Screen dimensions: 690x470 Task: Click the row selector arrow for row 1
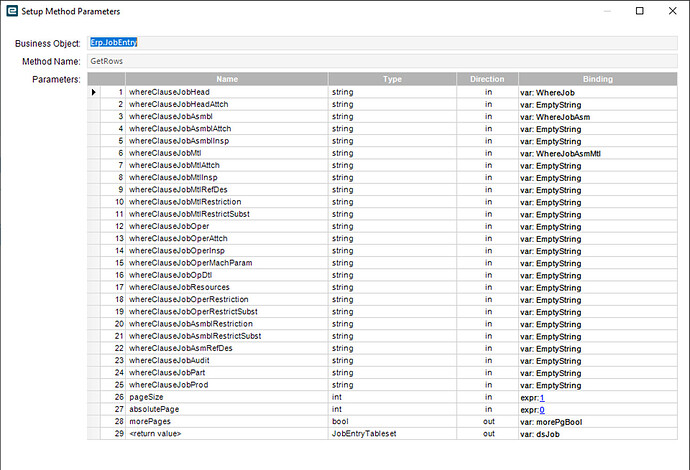tap(94, 92)
